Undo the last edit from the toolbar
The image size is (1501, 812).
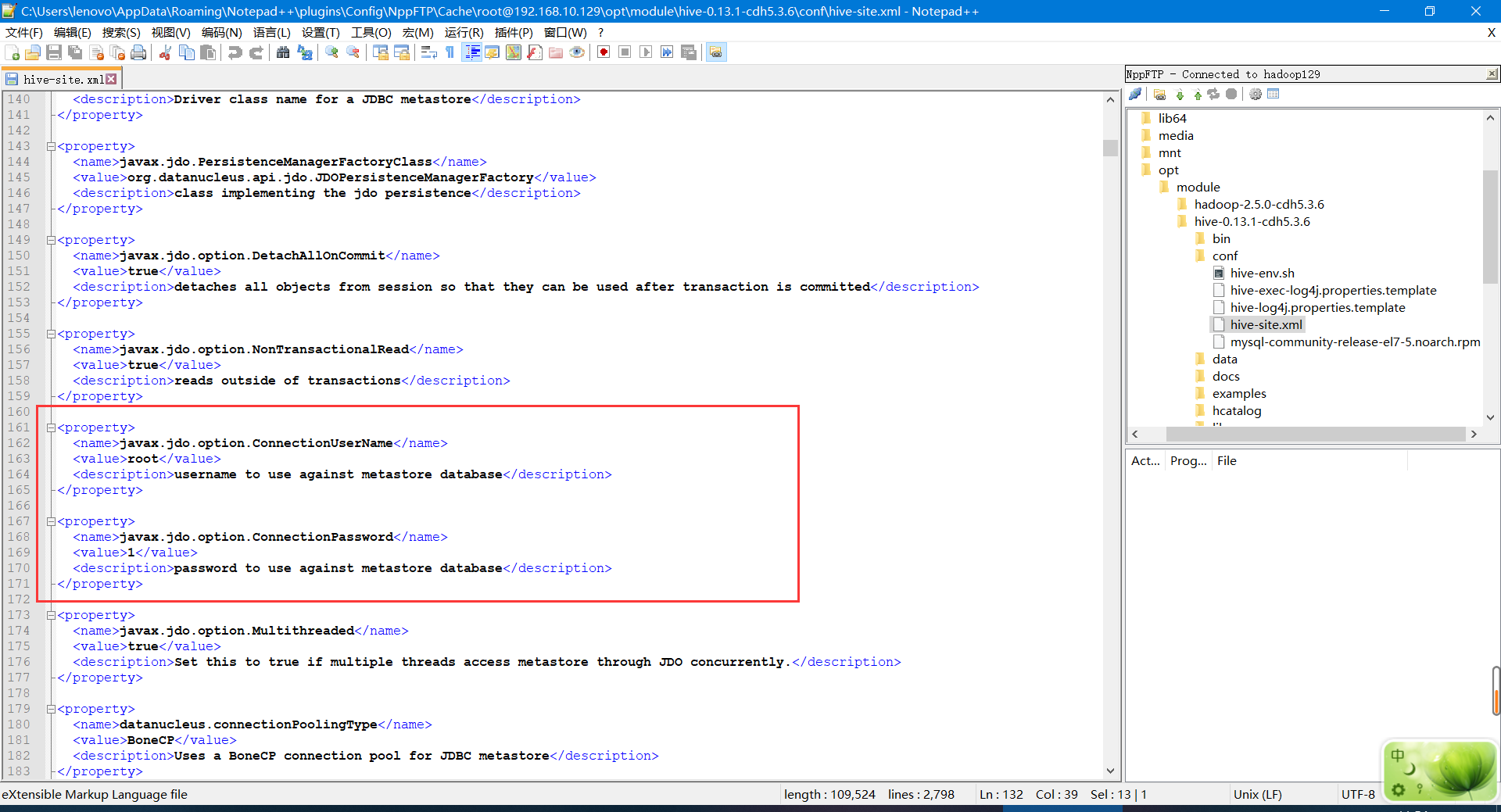(x=235, y=52)
